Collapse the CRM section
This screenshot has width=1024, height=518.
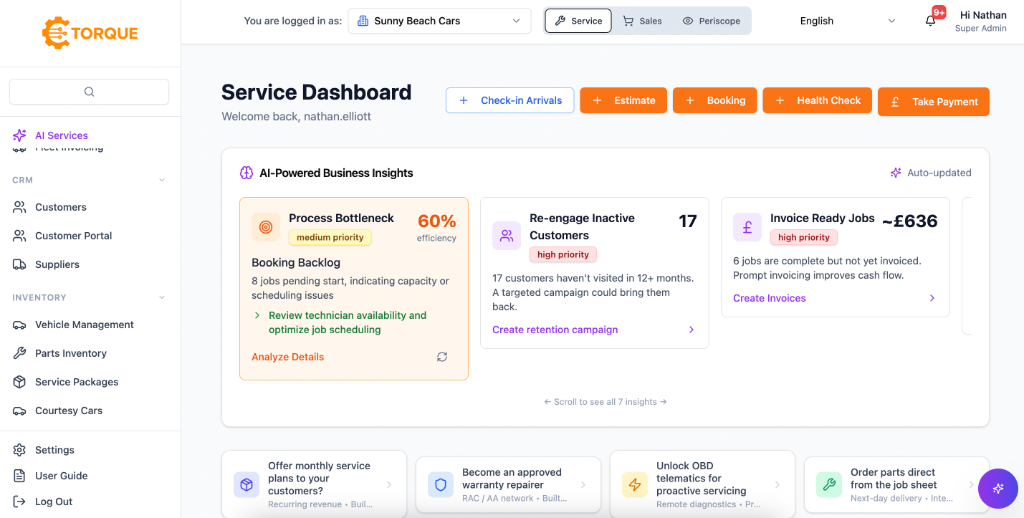[162, 180]
